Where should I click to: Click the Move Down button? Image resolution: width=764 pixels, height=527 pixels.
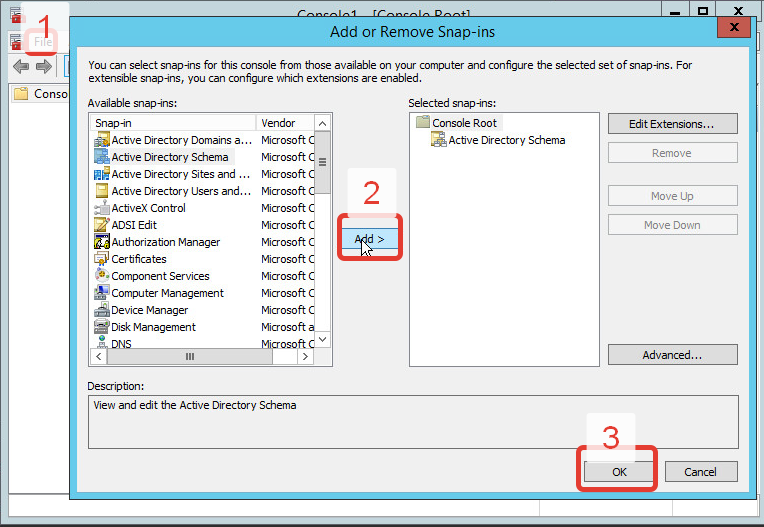672,225
